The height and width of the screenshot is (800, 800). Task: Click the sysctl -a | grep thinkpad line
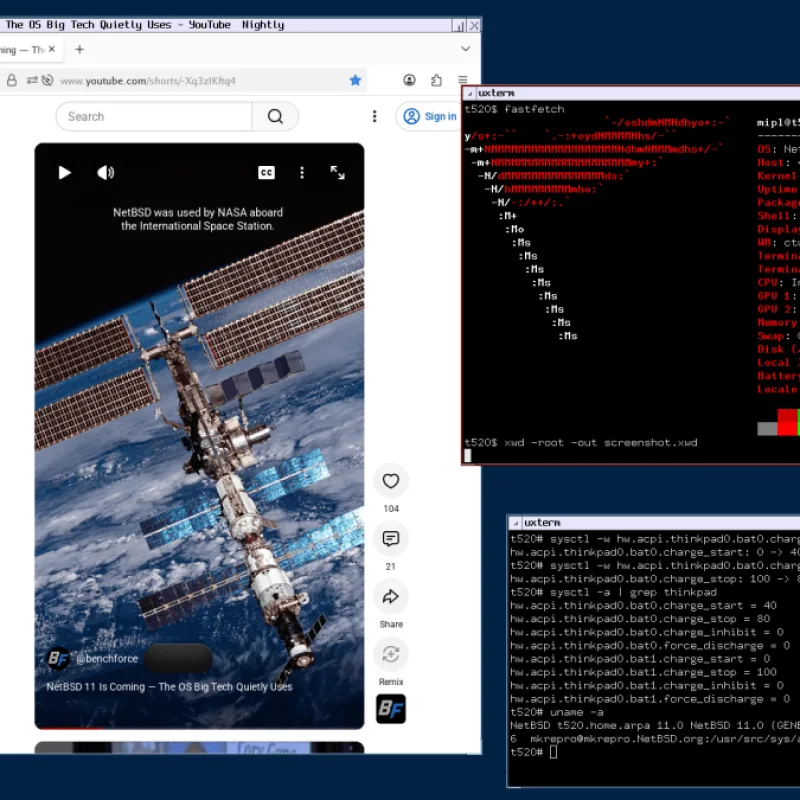click(x=633, y=592)
